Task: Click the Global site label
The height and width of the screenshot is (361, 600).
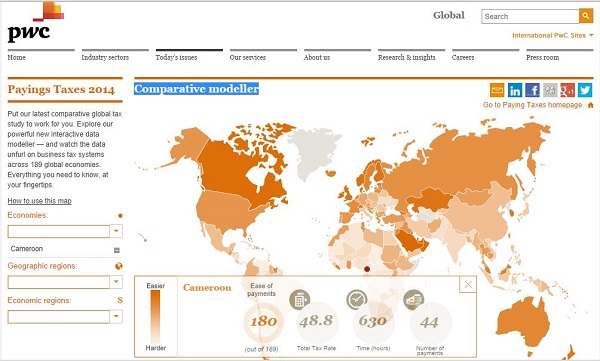Action: [x=449, y=15]
